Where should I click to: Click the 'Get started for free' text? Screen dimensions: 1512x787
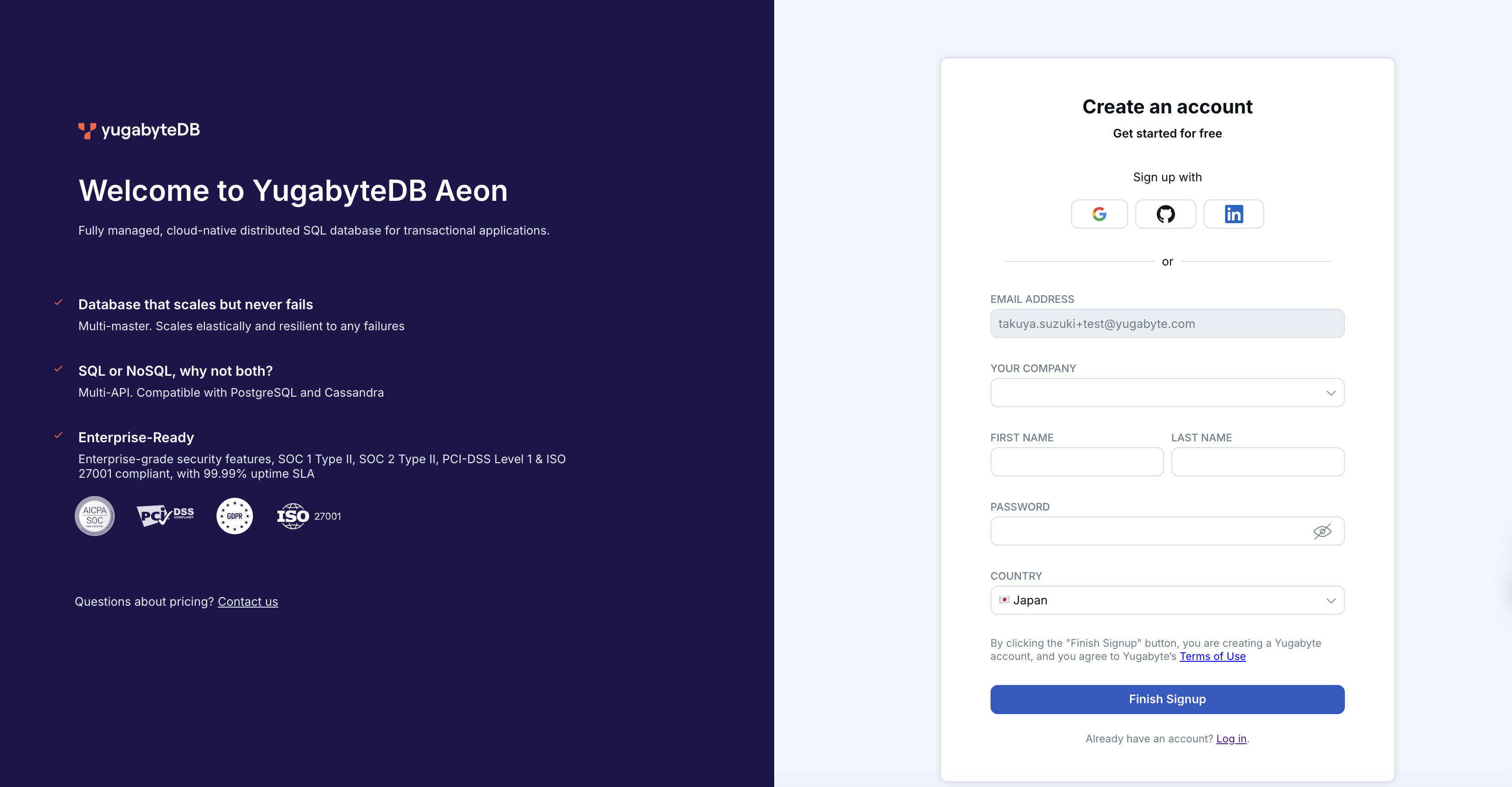point(1167,133)
